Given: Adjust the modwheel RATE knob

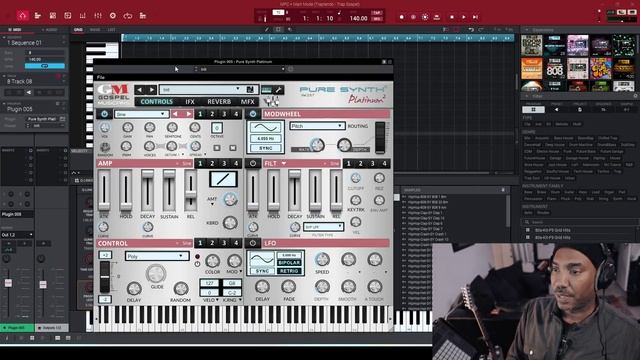Looking at the screenshot, I should (317, 144).
